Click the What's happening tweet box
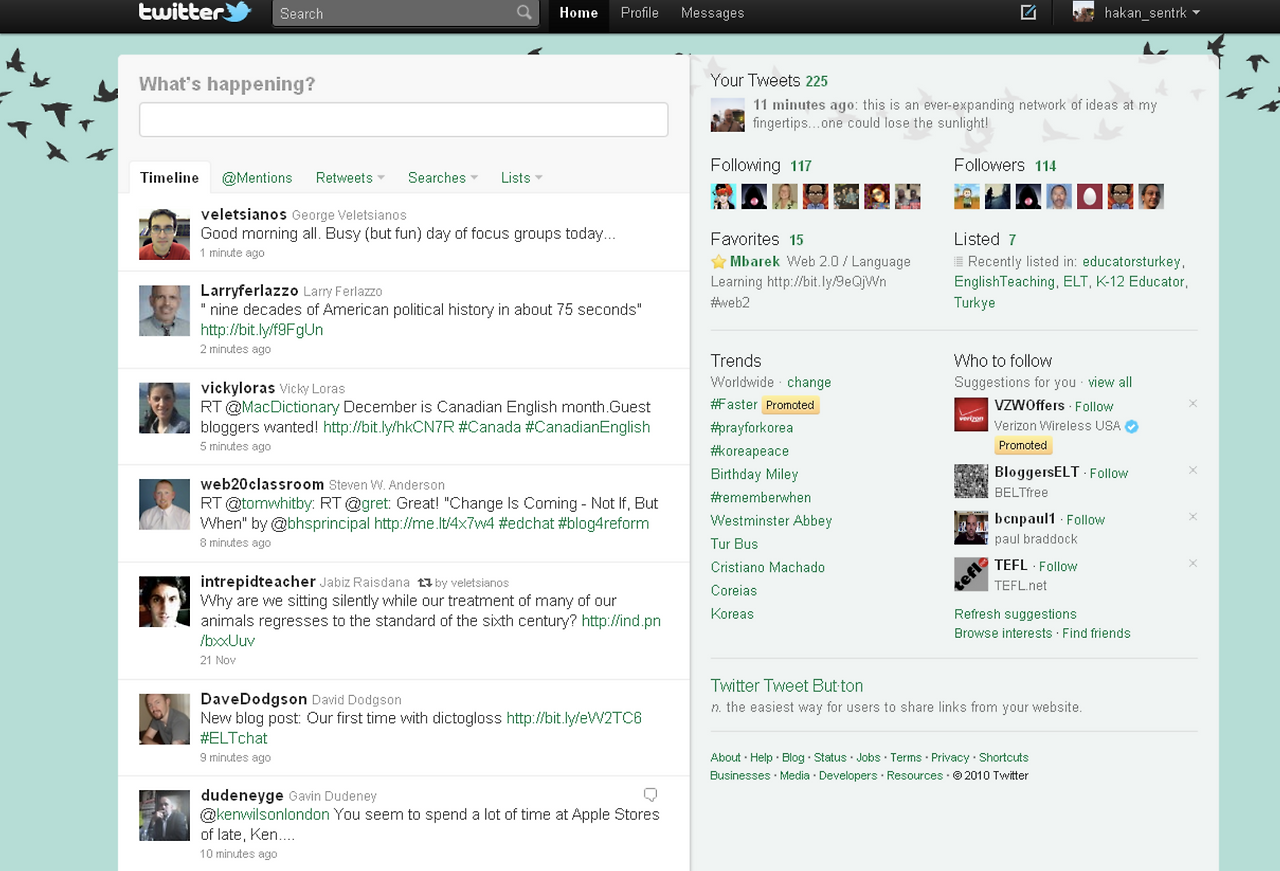This screenshot has height=871, width=1280. point(404,119)
